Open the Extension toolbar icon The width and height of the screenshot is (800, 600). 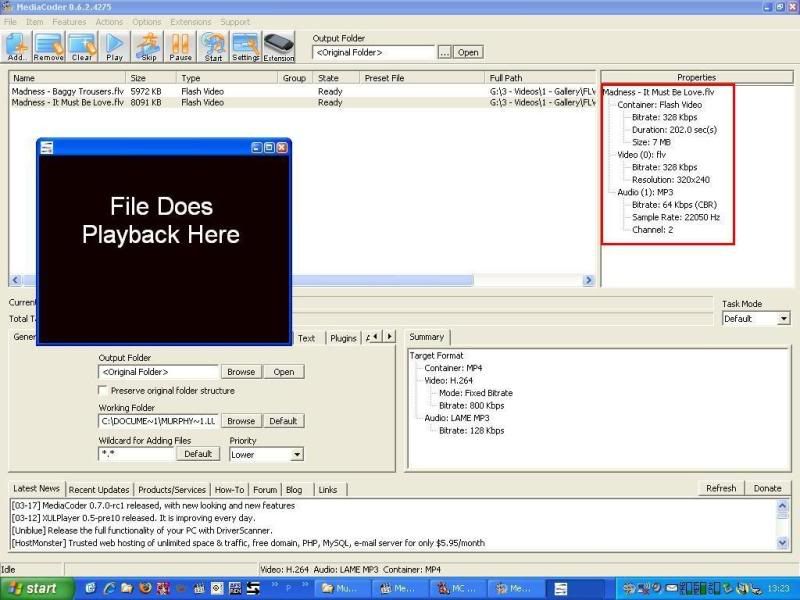point(279,46)
